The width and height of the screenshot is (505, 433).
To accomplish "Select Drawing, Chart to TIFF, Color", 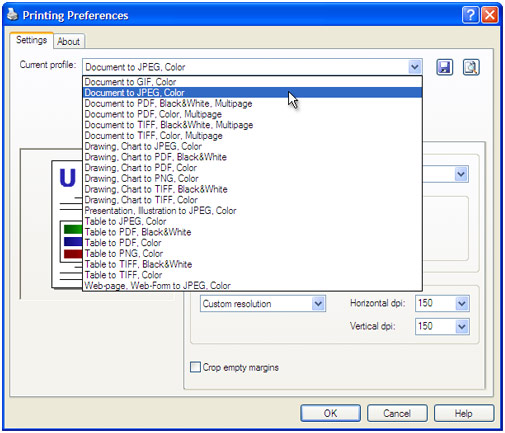I will (x=252, y=200).
